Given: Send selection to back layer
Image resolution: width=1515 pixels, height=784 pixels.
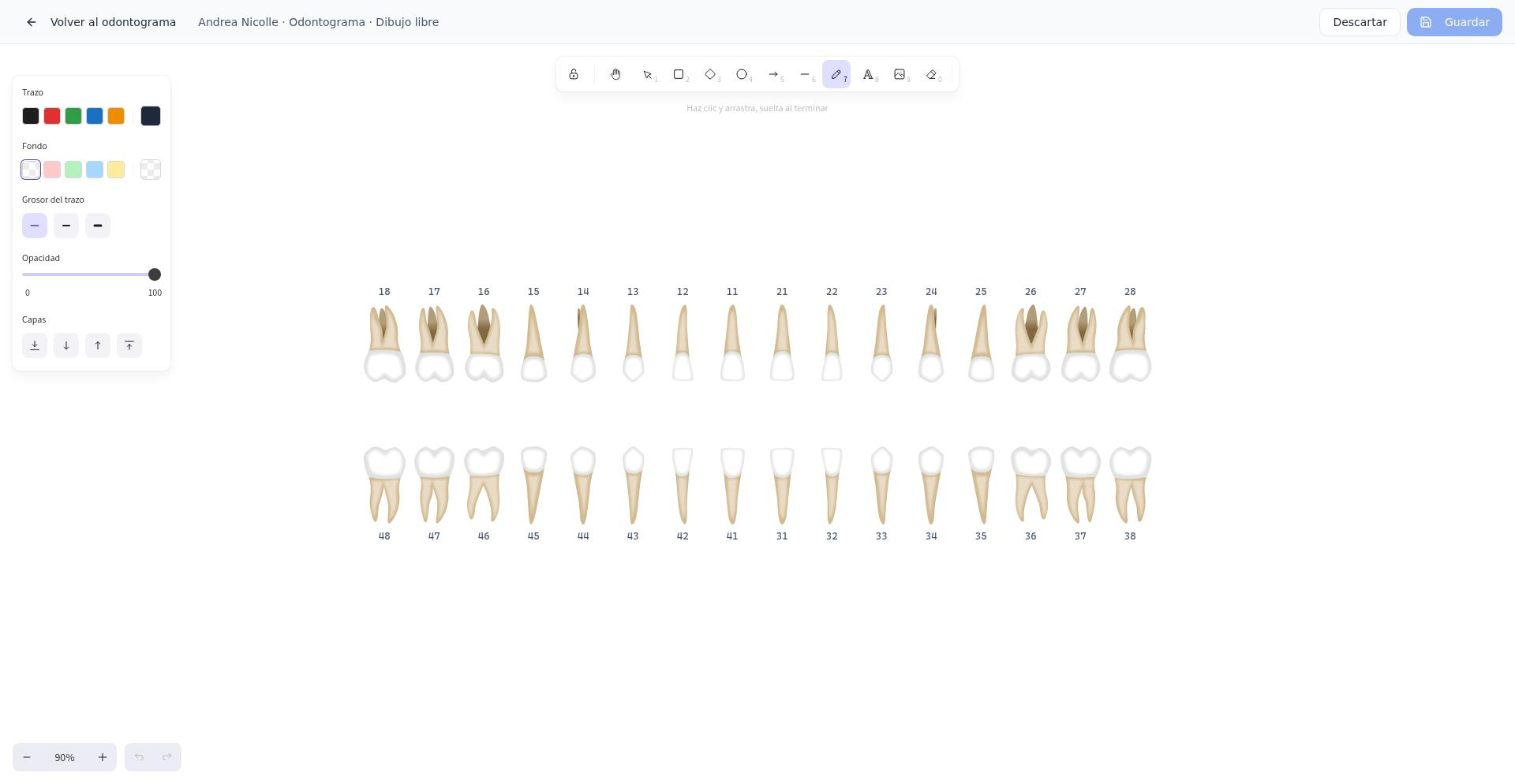Looking at the screenshot, I should [x=35, y=345].
